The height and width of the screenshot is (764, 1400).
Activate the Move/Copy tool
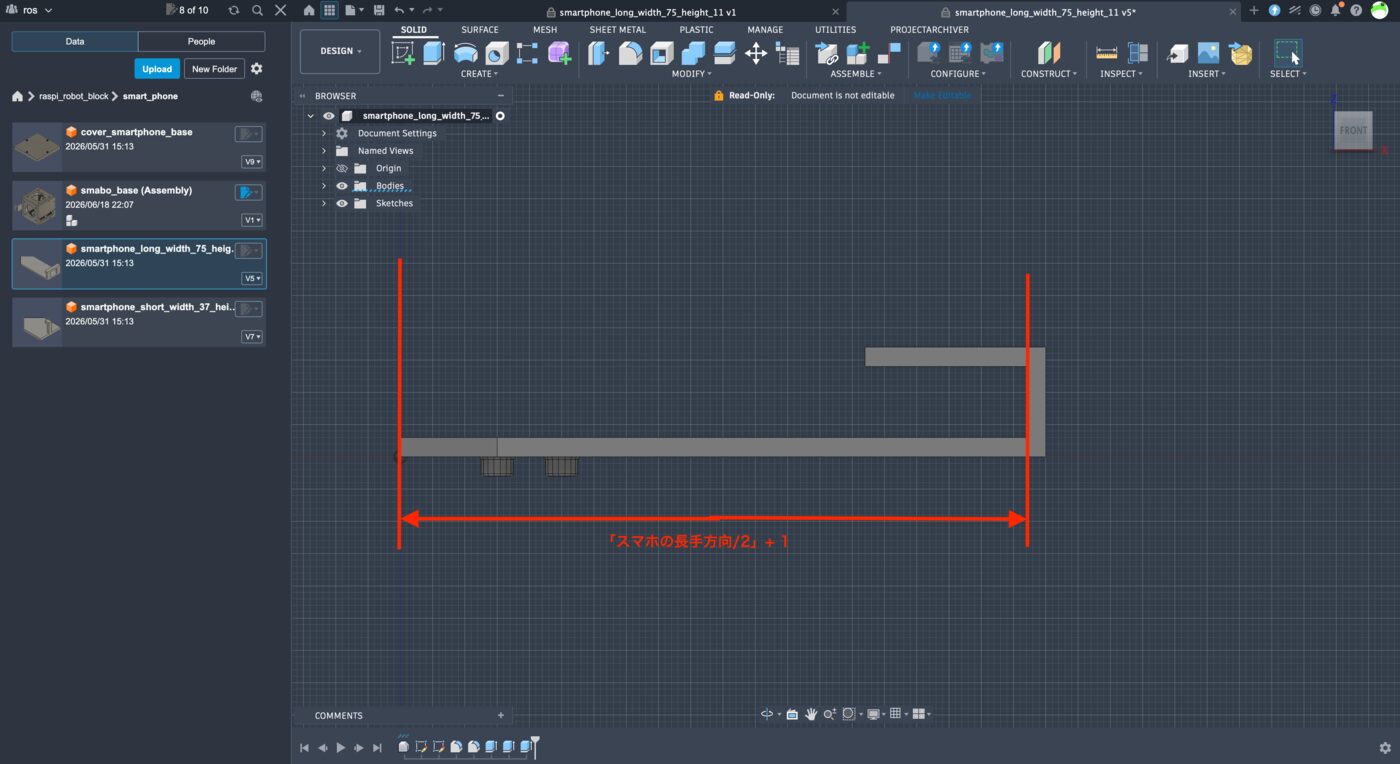pyautogui.click(x=756, y=53)
